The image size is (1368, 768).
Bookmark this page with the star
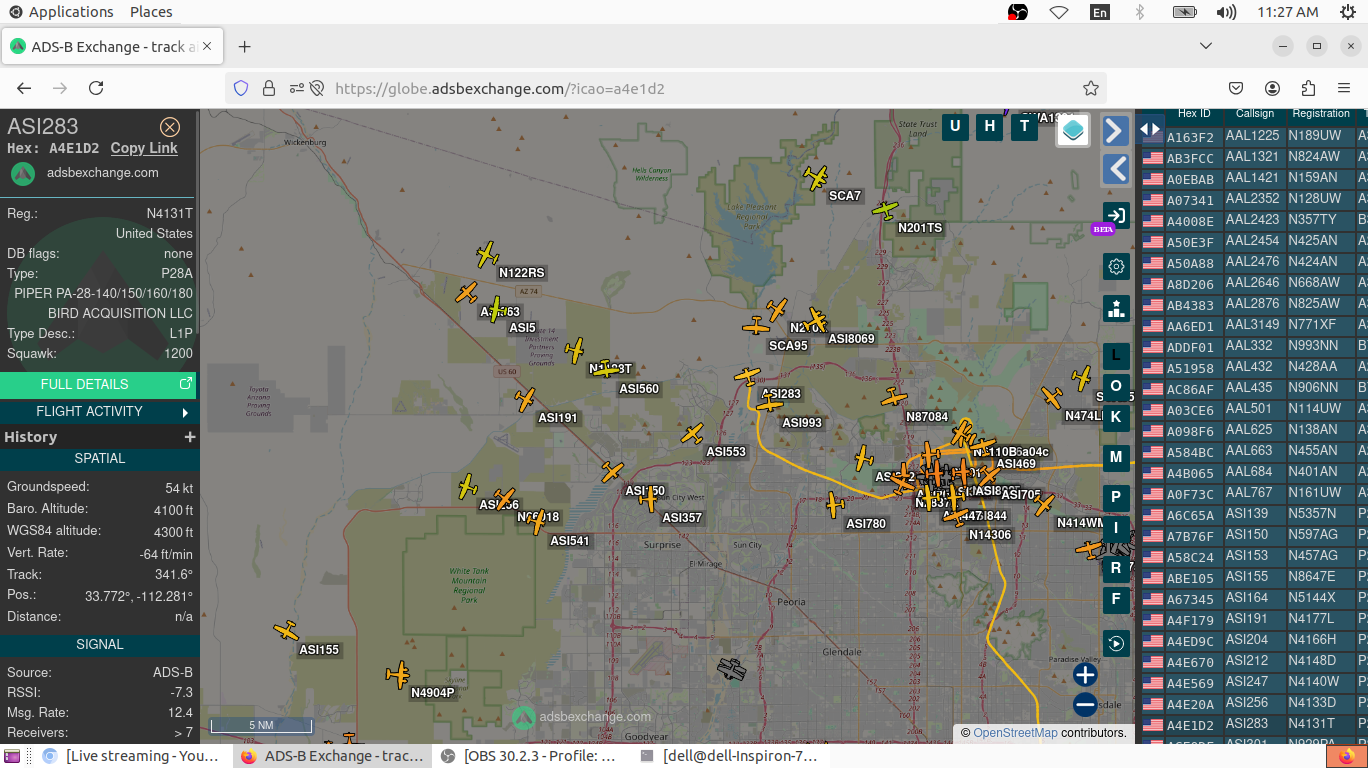[1091, 88]
